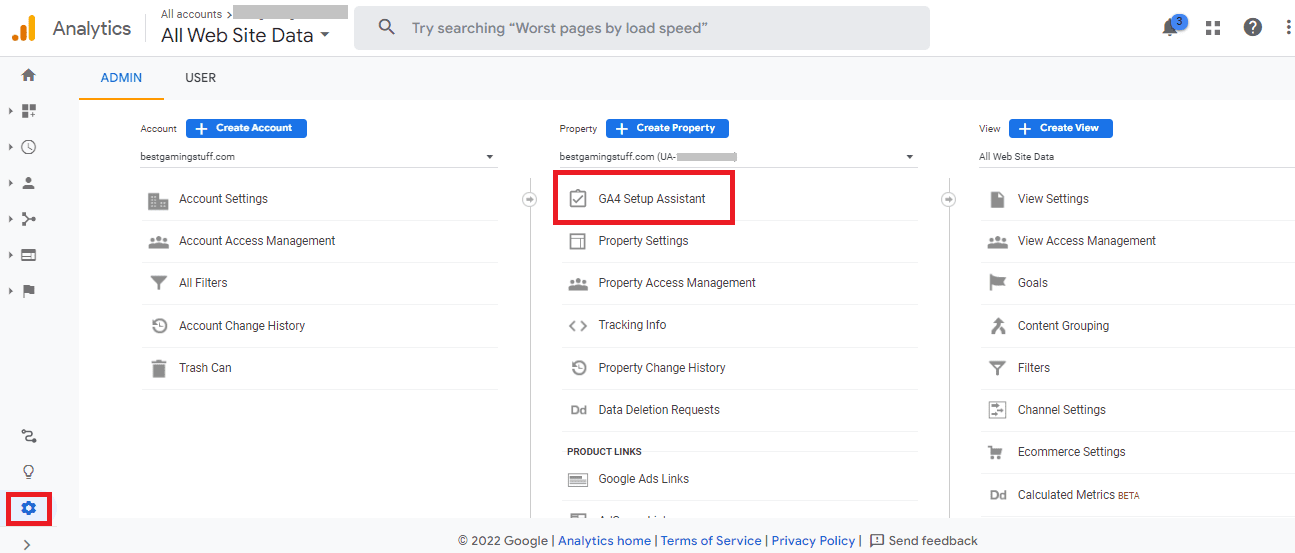This screenshot has height=553, width=1295.
Task: Open the notifications bell icon
Action: tap(1170, 27)
